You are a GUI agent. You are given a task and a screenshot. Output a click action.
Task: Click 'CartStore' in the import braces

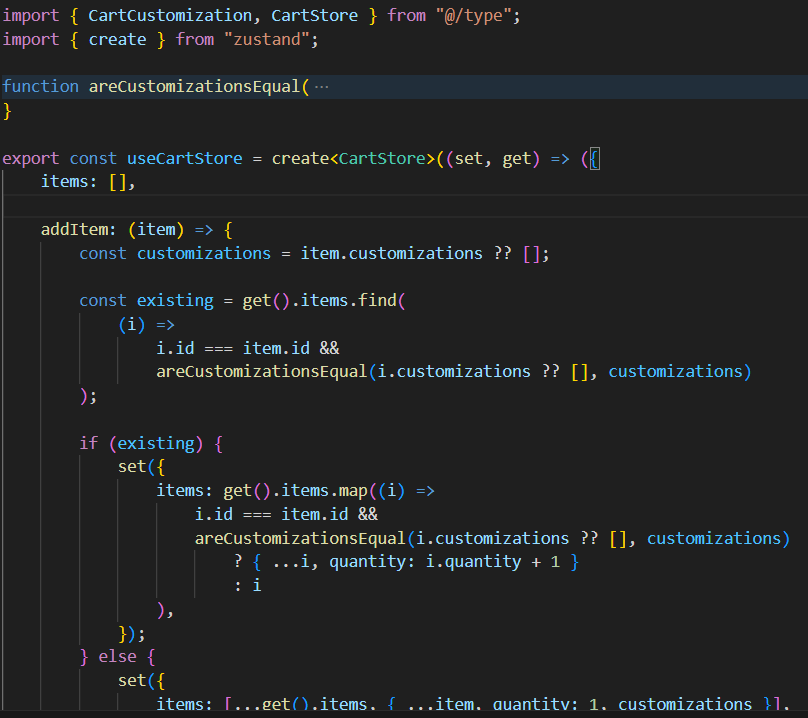314,15
